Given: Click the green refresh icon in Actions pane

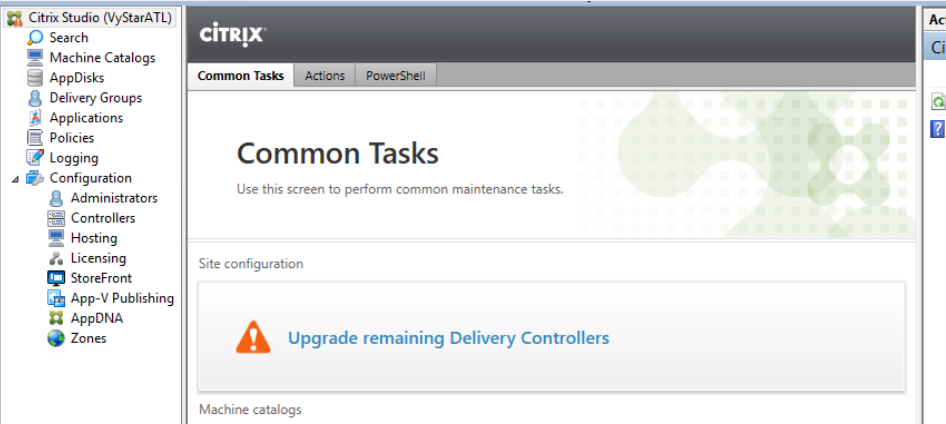Looking at the screenshot, I should point(939,101).
